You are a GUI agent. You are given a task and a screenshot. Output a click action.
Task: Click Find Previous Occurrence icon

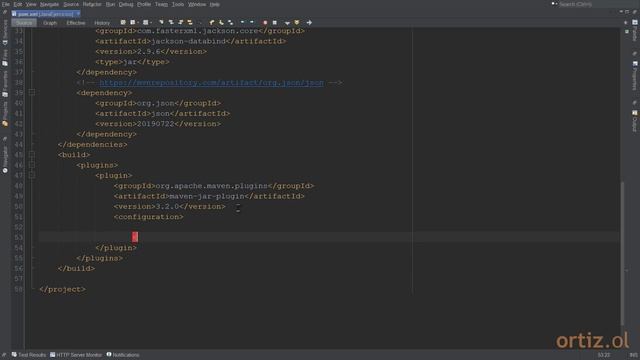(171, 22)
